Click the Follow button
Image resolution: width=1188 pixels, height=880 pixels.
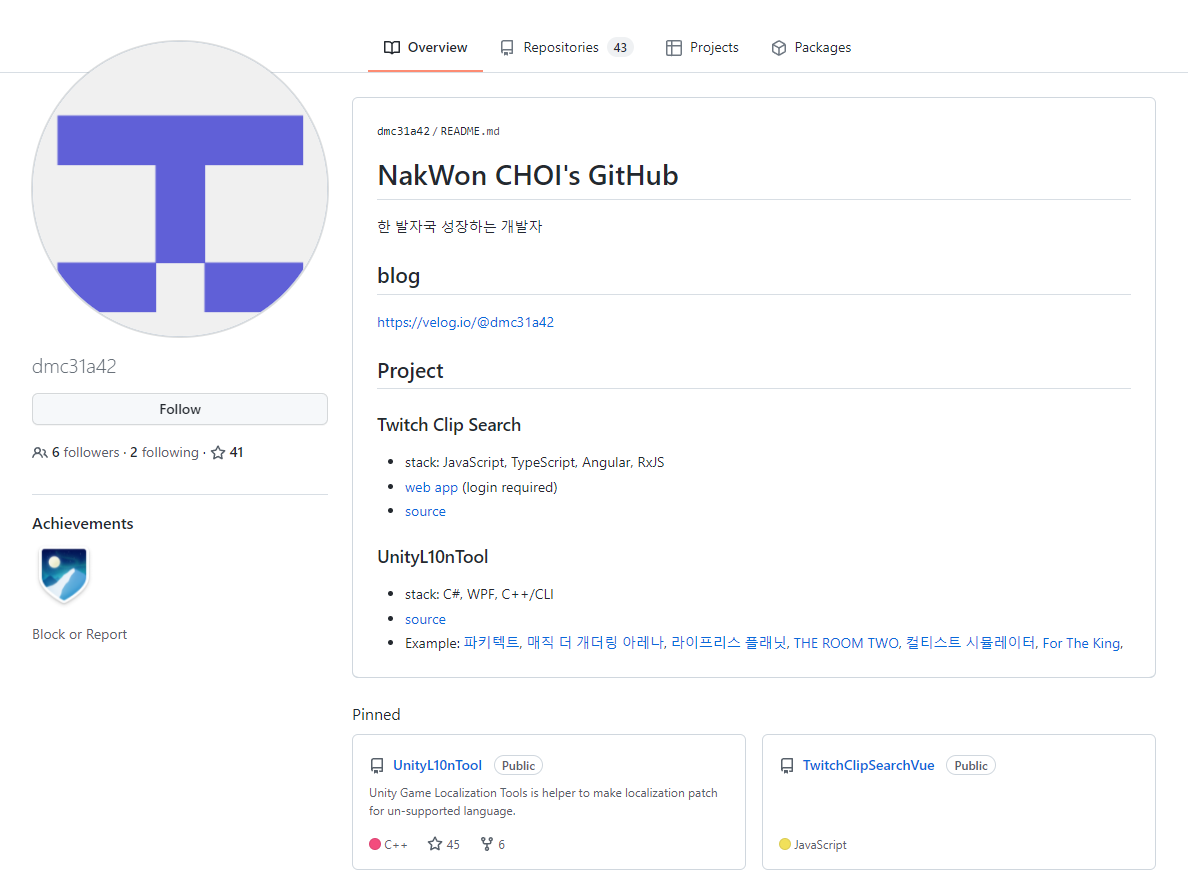[x=179, y=409]
